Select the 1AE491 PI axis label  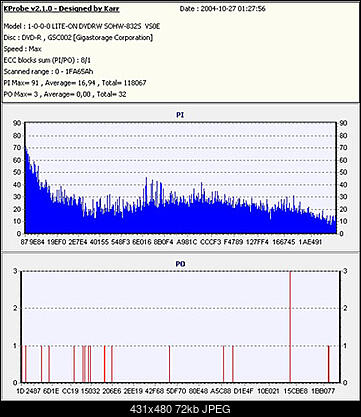310,242
